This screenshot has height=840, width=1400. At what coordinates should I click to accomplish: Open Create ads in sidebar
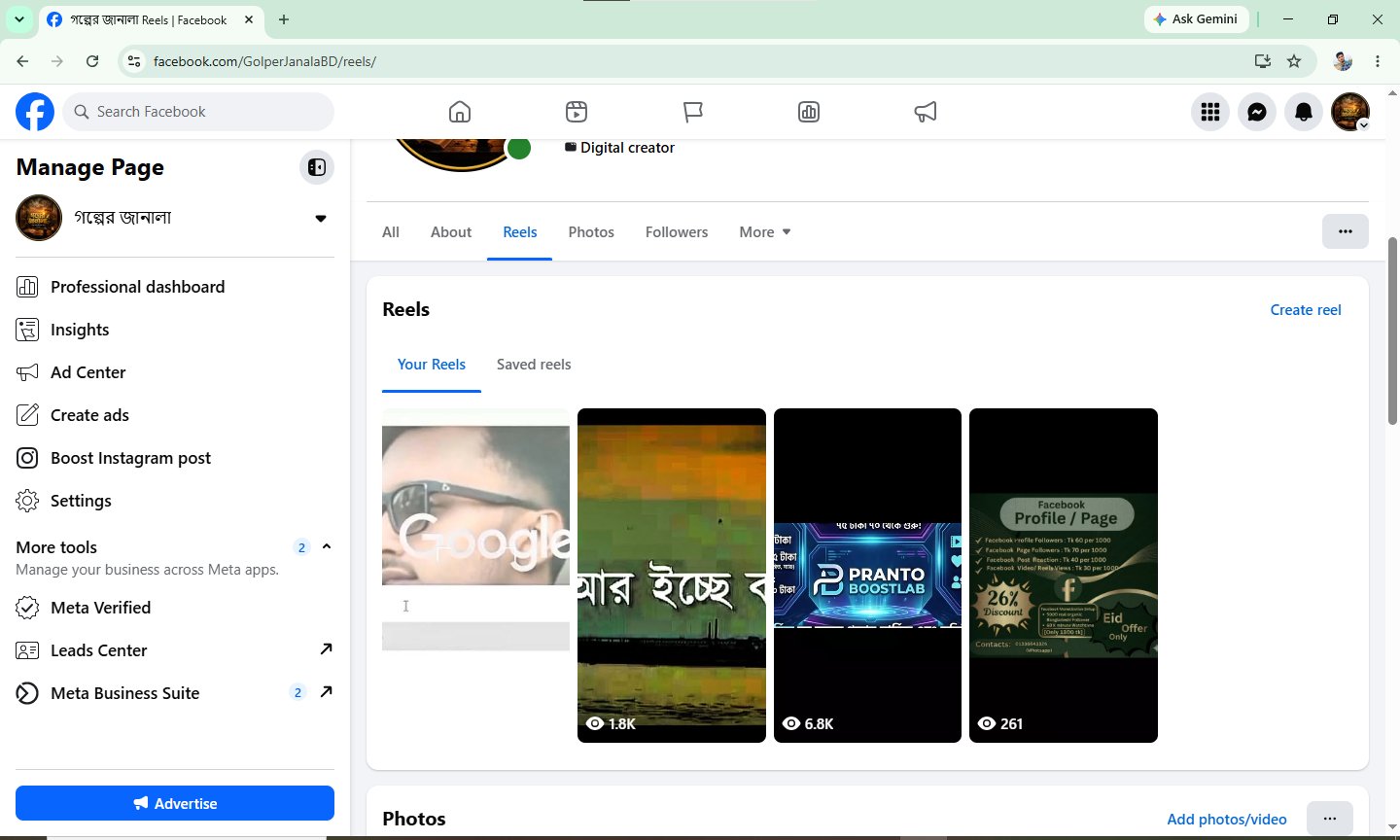pos(175,415)
